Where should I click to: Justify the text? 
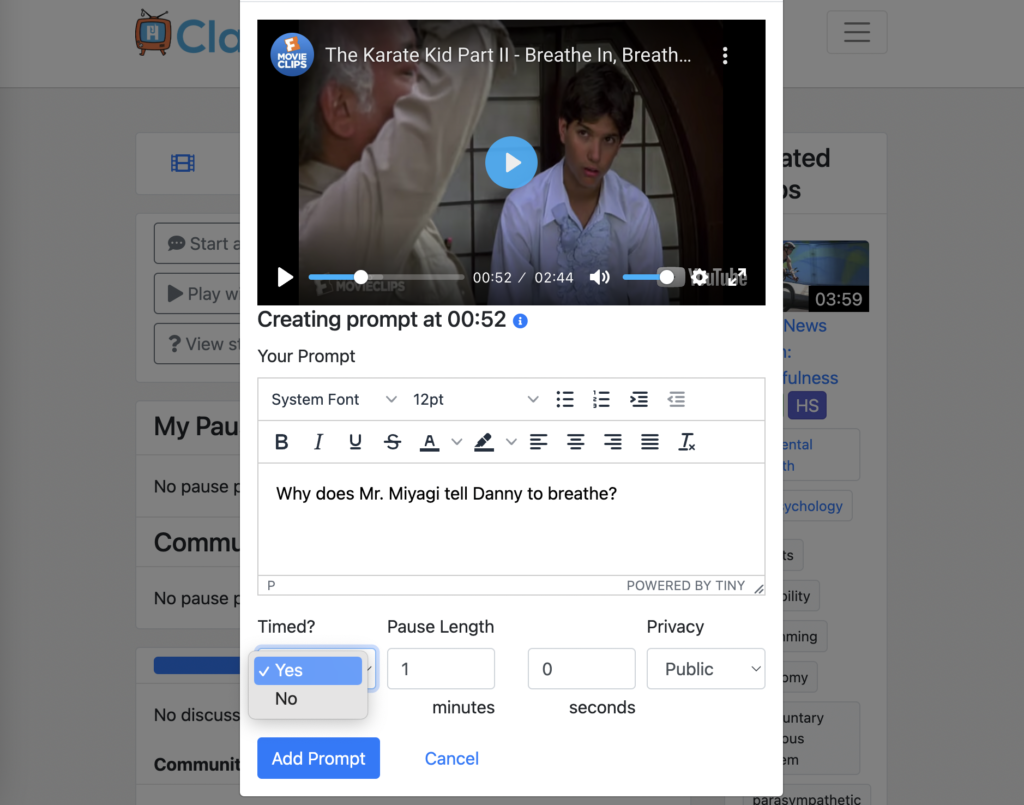[x=650, y=442]
